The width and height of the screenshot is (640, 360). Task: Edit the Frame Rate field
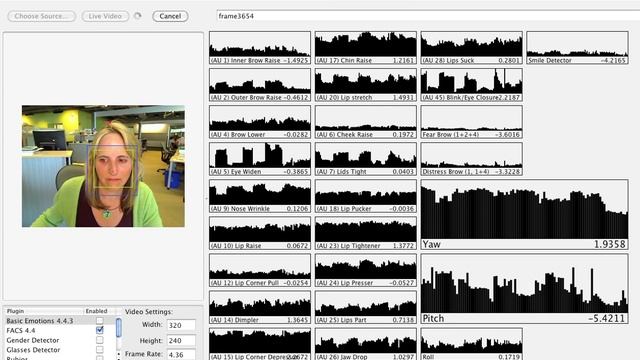click(x=180, y=354)
